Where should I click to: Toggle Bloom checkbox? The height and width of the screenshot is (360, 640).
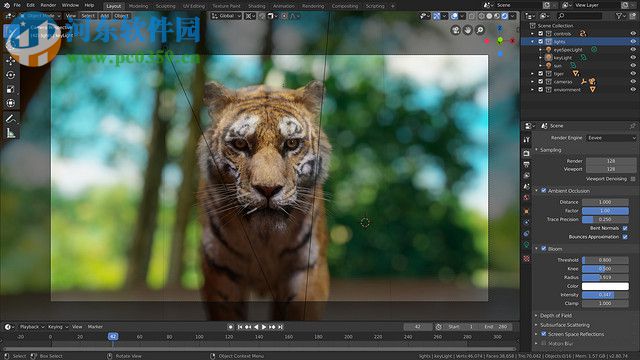tap(544, 249)
